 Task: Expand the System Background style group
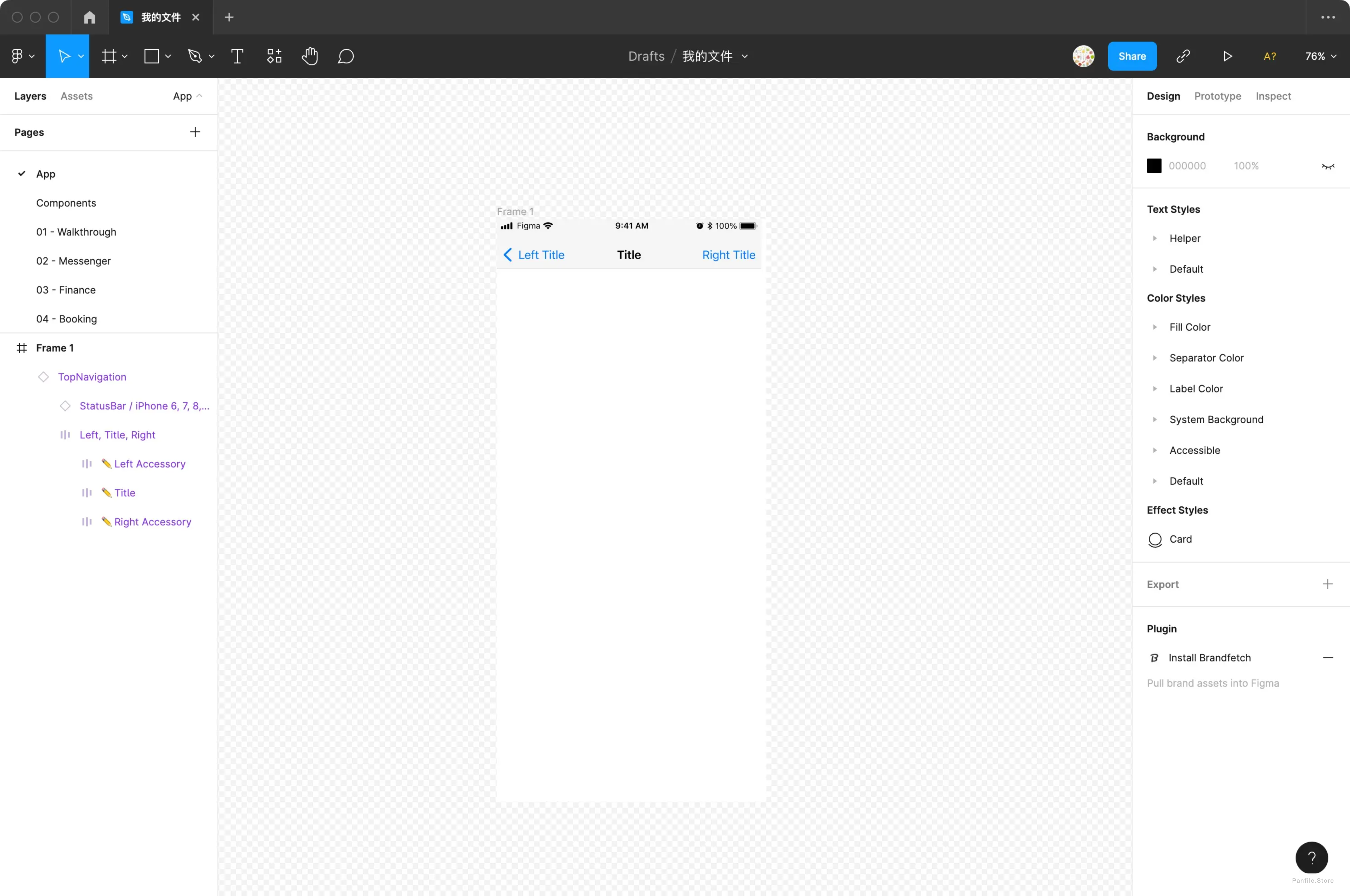(x=1155, y=419)
